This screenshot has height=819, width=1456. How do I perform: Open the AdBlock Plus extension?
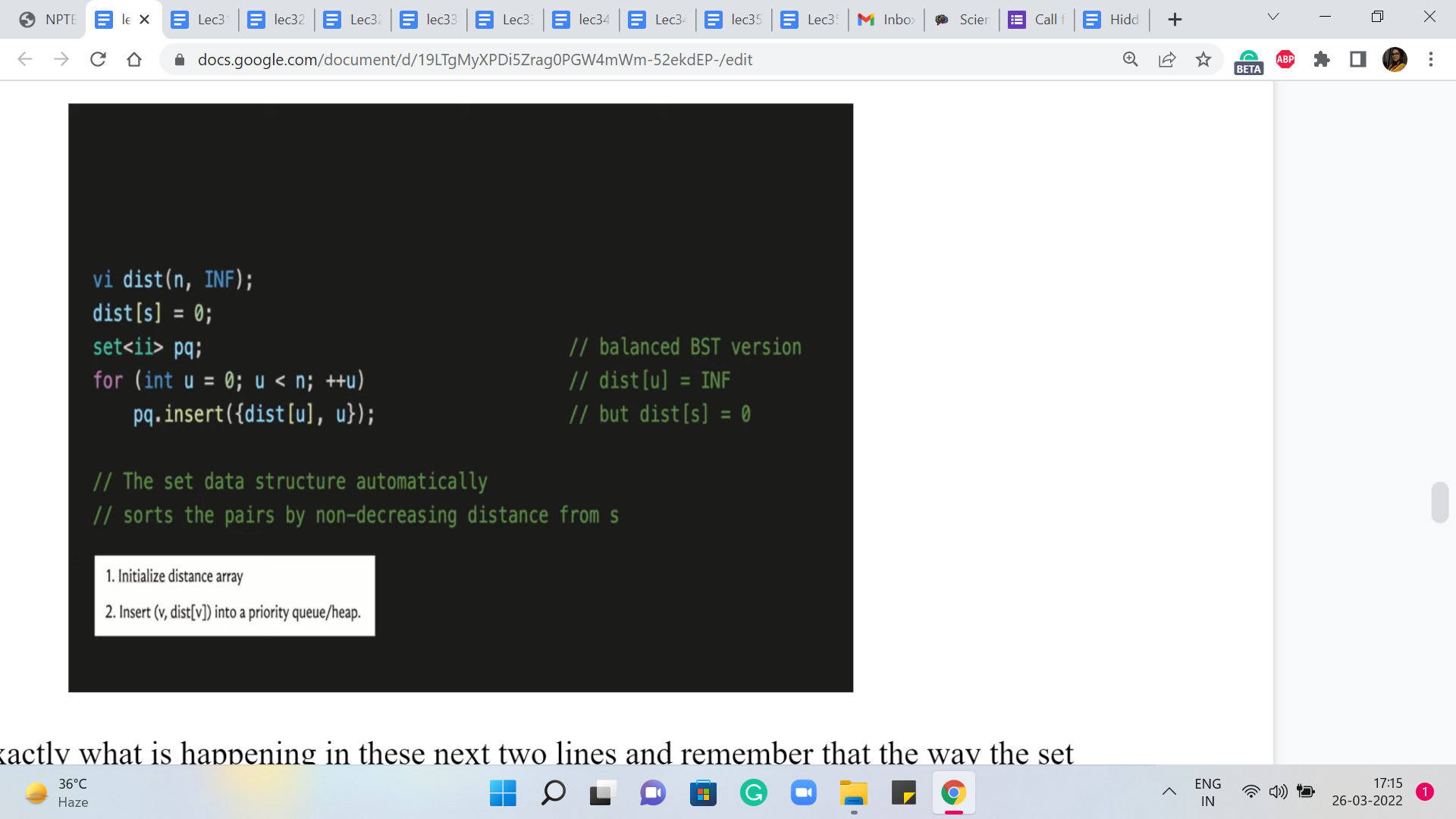pos(1285,59)
